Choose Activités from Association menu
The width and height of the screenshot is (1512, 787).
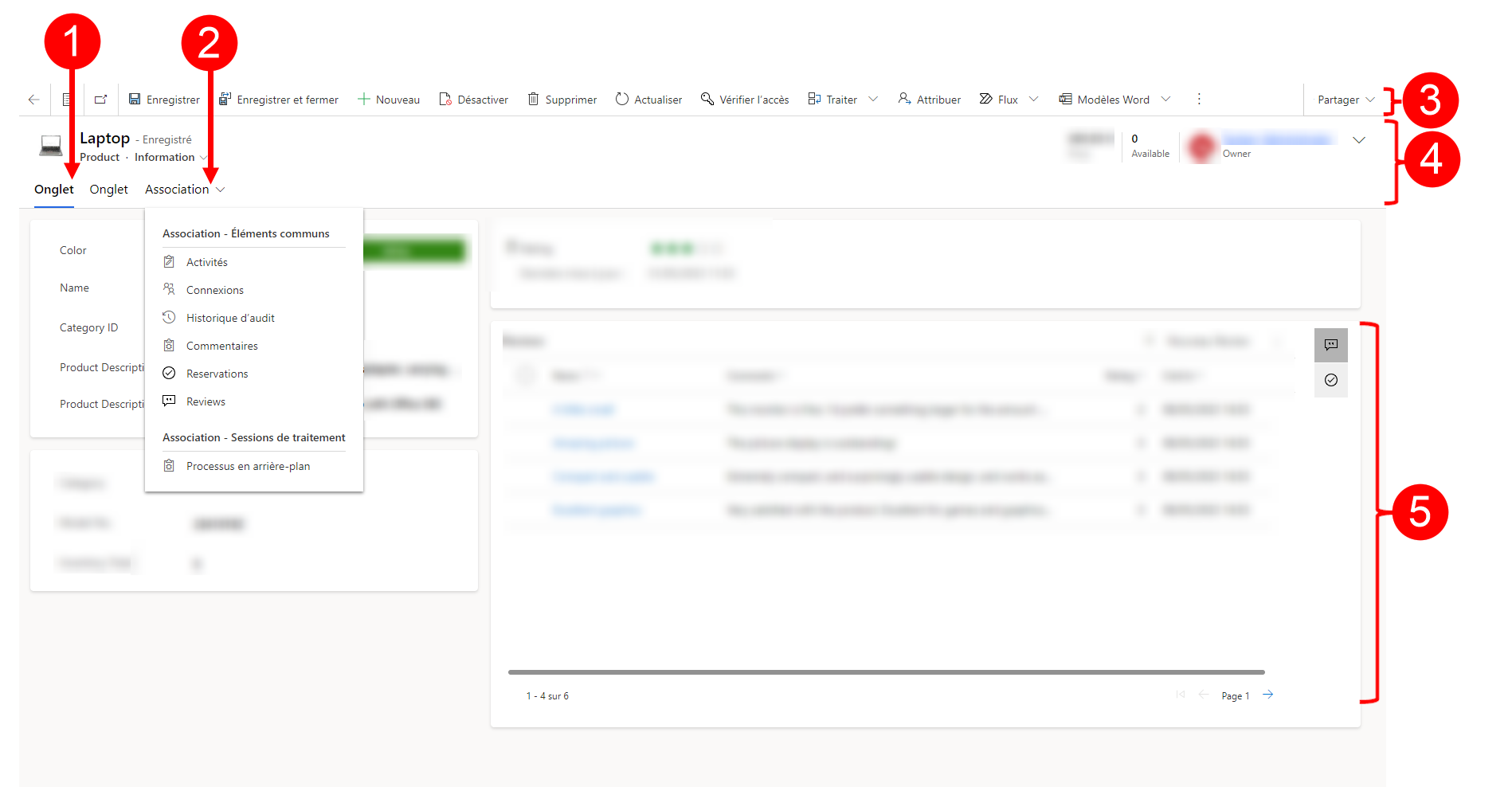point(207,262)
